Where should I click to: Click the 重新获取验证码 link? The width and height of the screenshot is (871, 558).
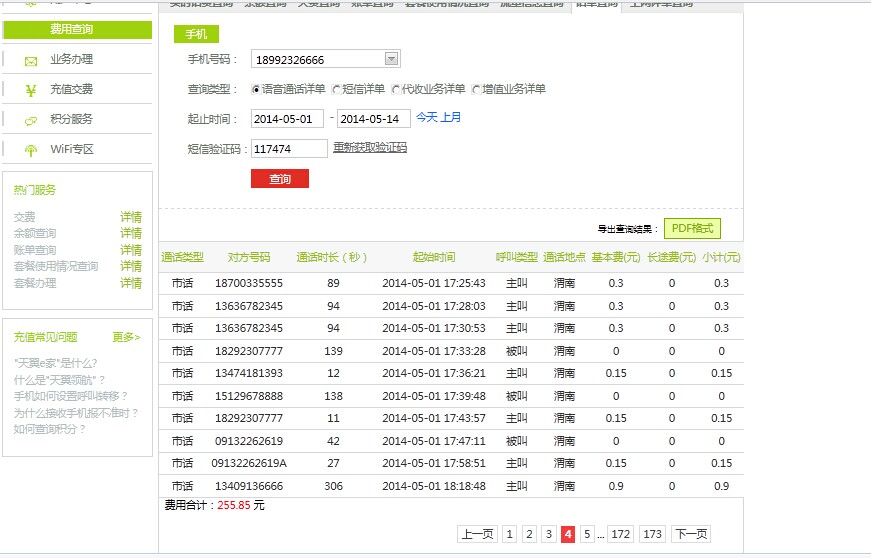[370, 148]
